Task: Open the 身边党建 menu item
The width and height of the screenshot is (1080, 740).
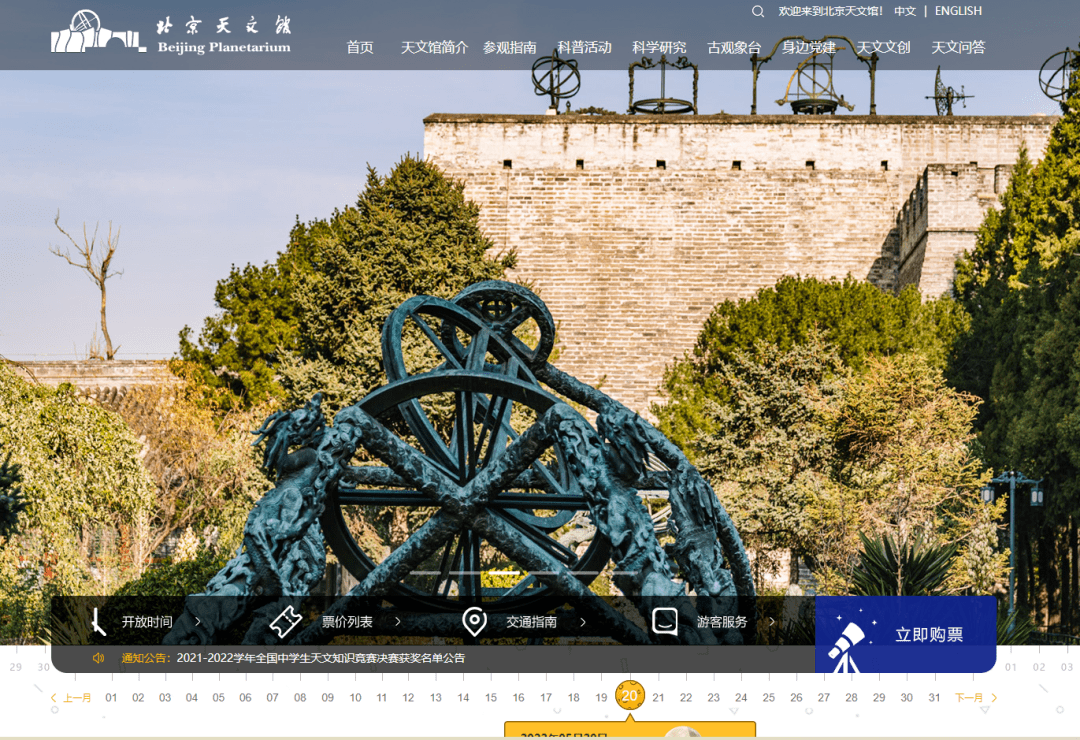Action: pos(809,47)
